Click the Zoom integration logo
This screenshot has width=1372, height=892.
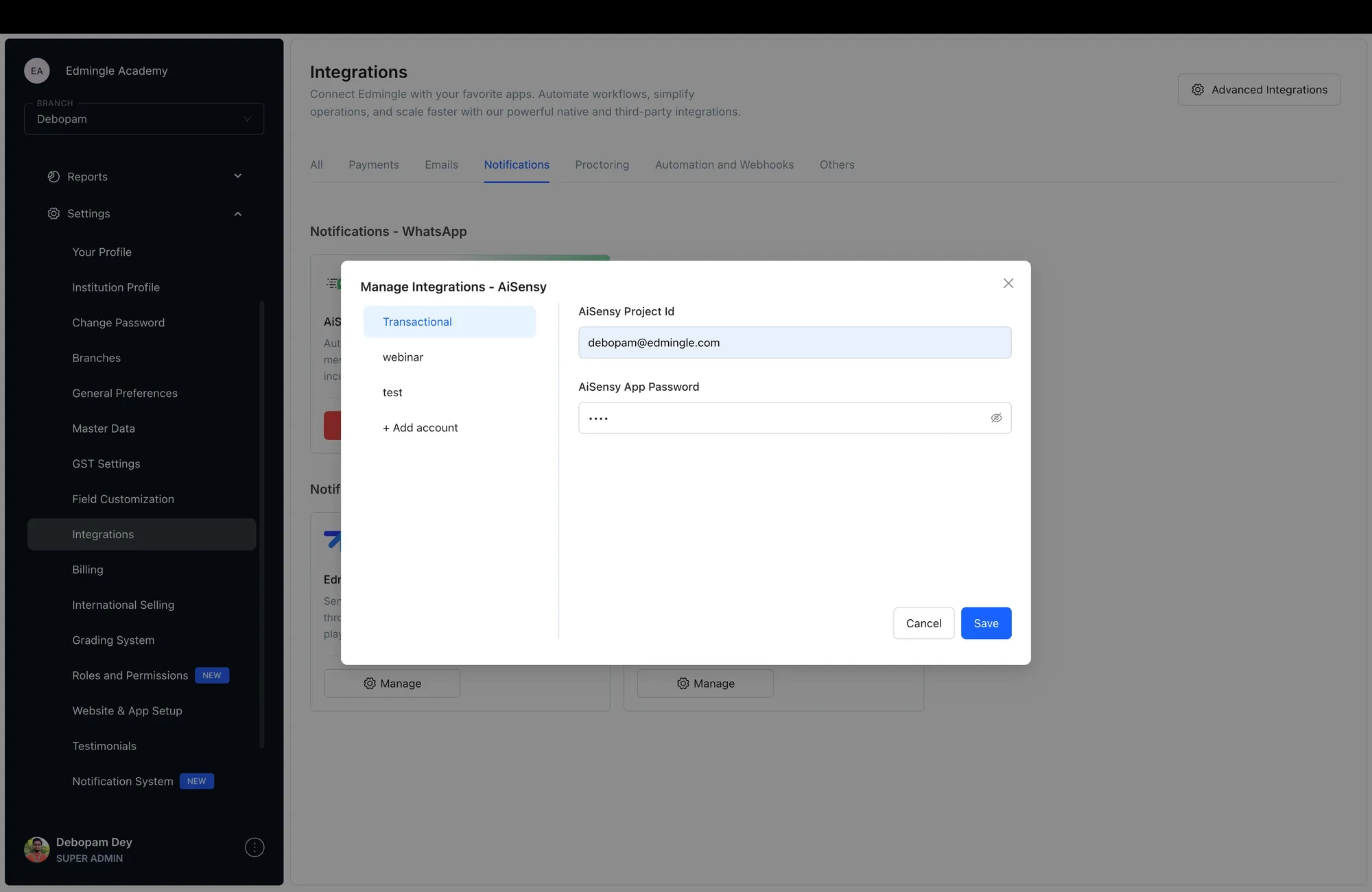coord(334,540)
